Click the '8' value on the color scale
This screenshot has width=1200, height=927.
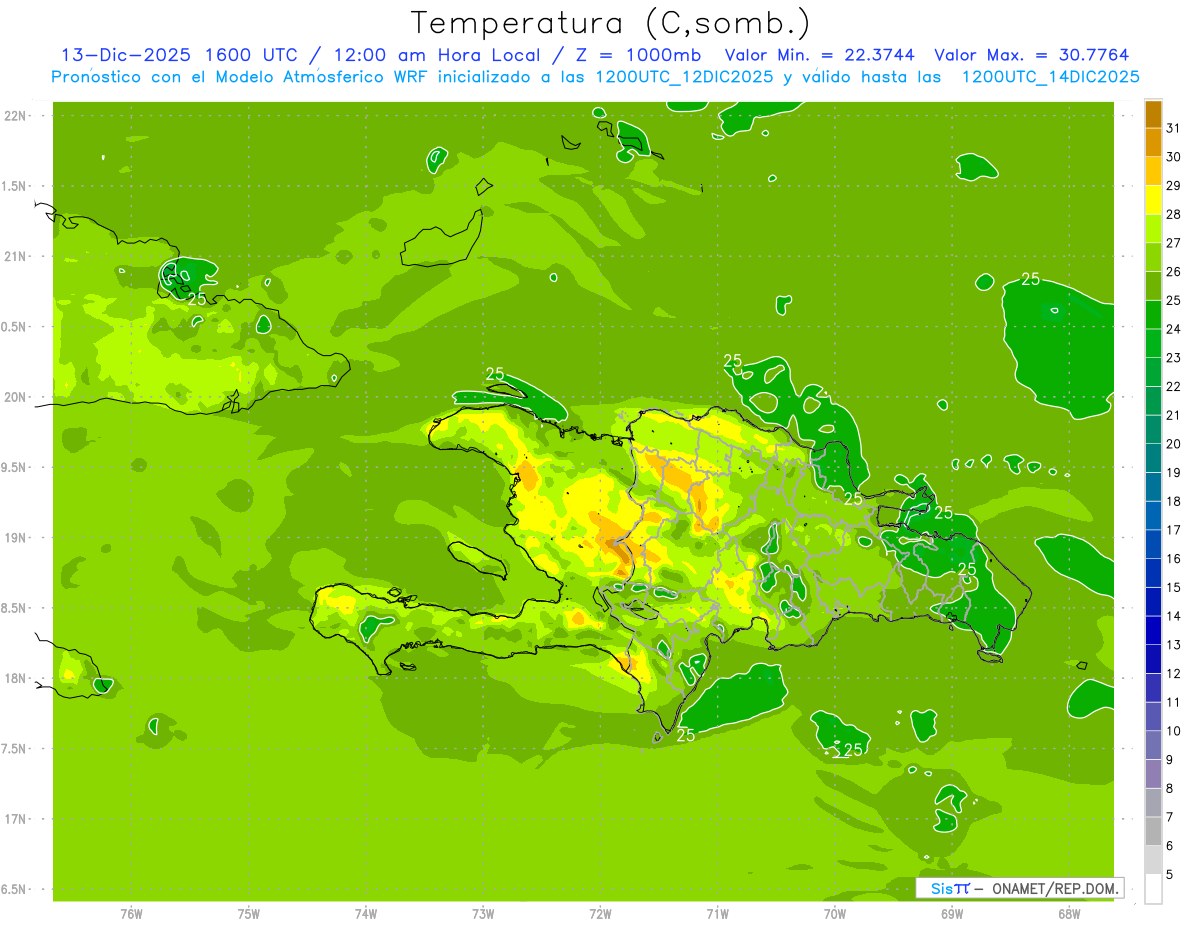tap(1170, 788)
